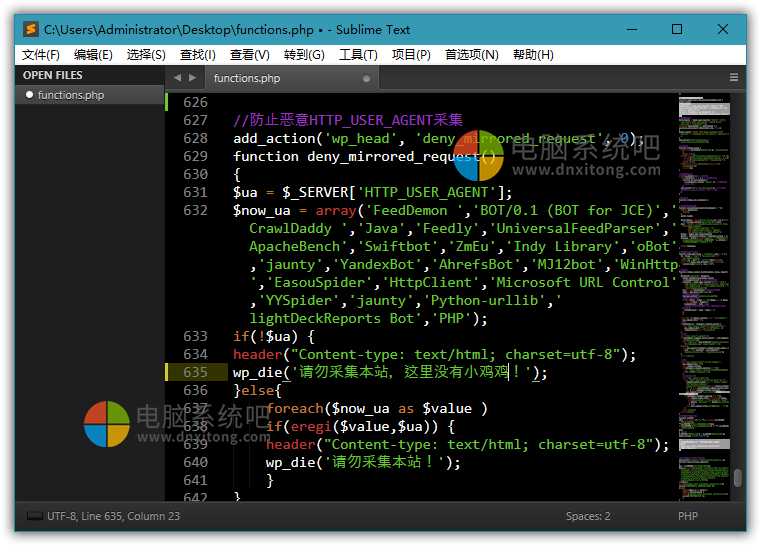Click line number 635 in the gutter
761x546 pixels.
point(195,372)
